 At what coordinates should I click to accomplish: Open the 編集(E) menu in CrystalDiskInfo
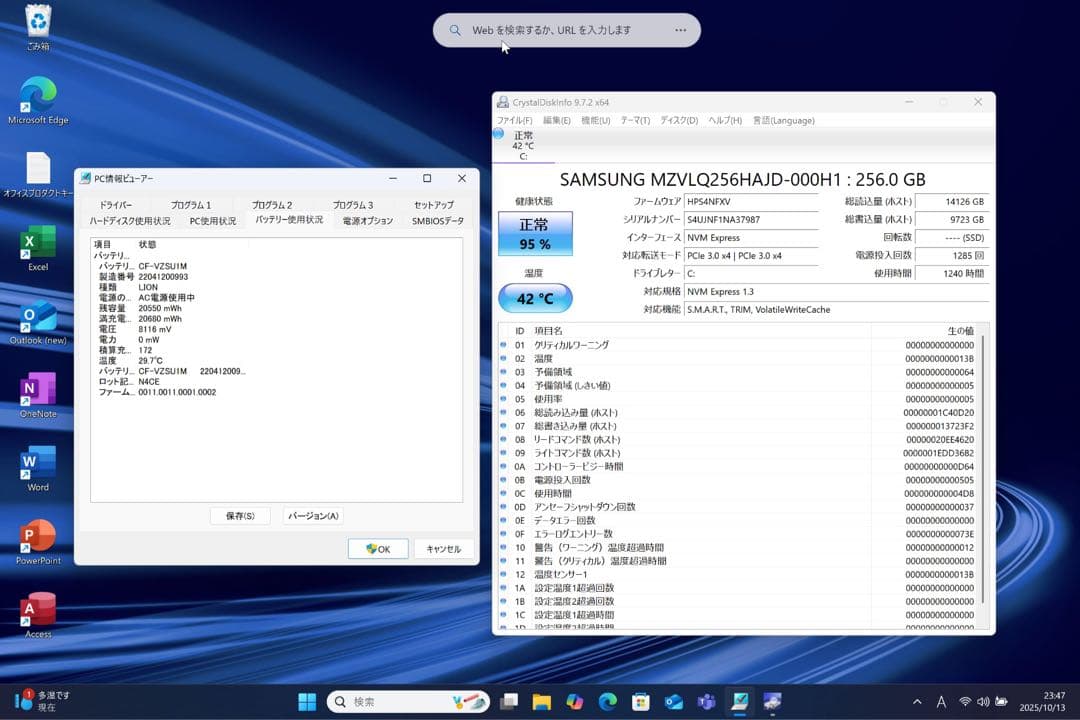pyautogui.click(x=557, y=121)
